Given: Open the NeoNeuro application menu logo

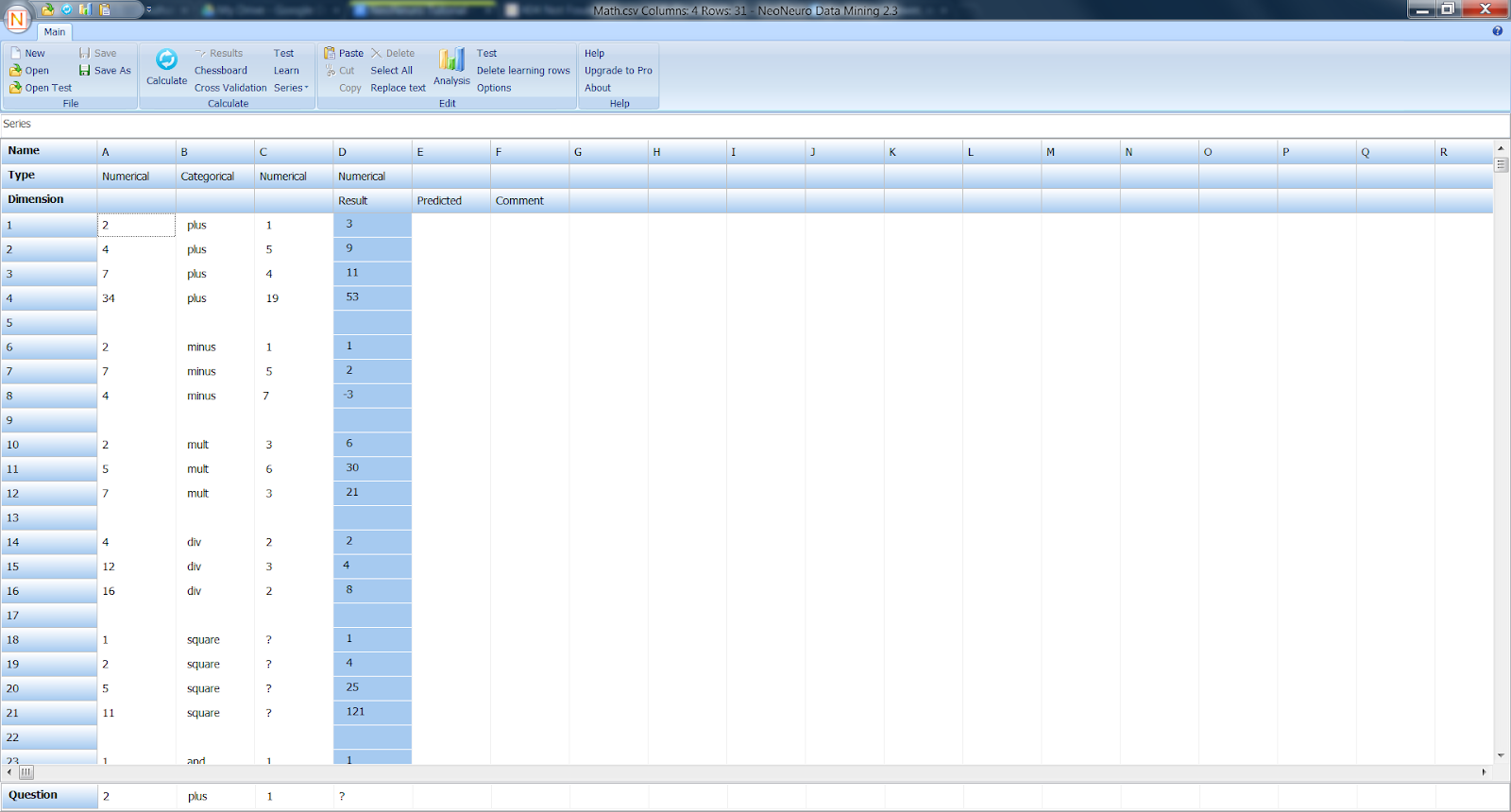Looking at the screenshot, I should [x=17, y=18].
